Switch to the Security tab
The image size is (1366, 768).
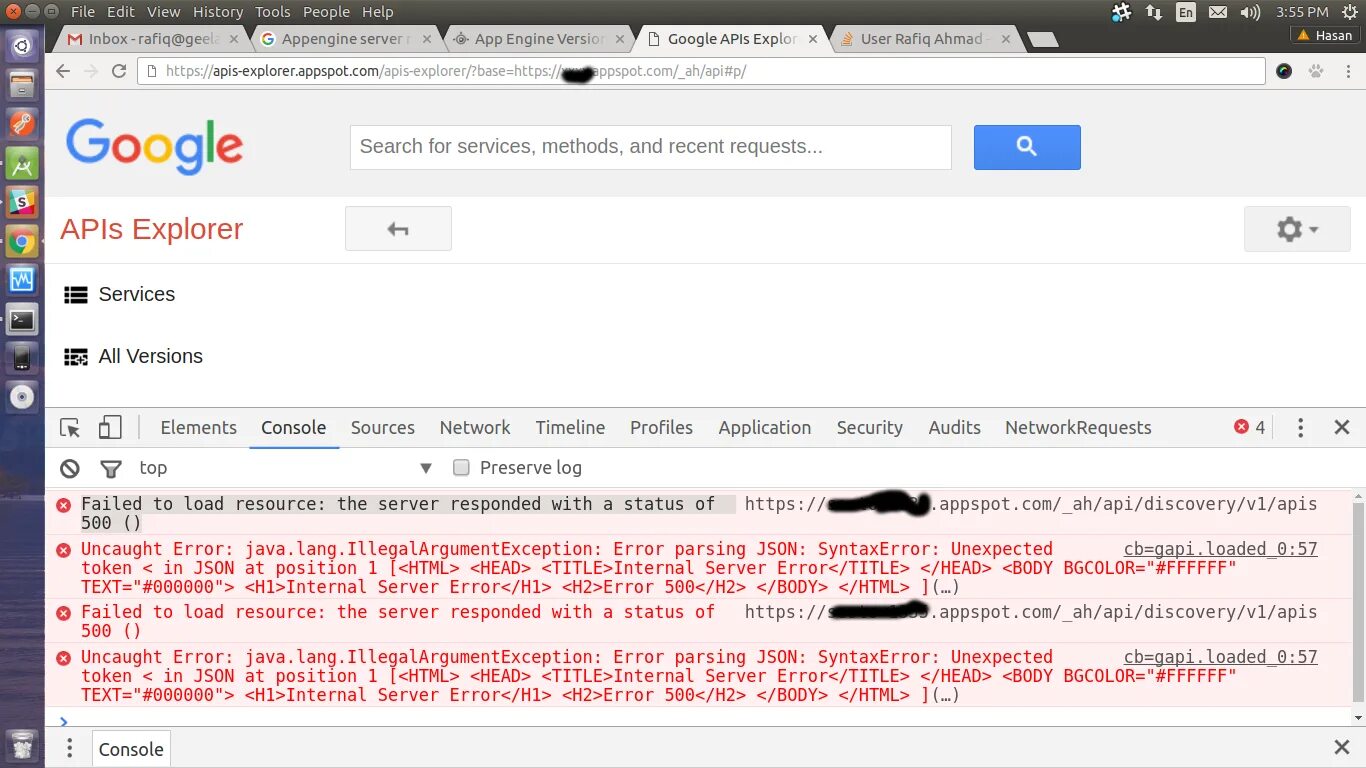coord(869,427)
